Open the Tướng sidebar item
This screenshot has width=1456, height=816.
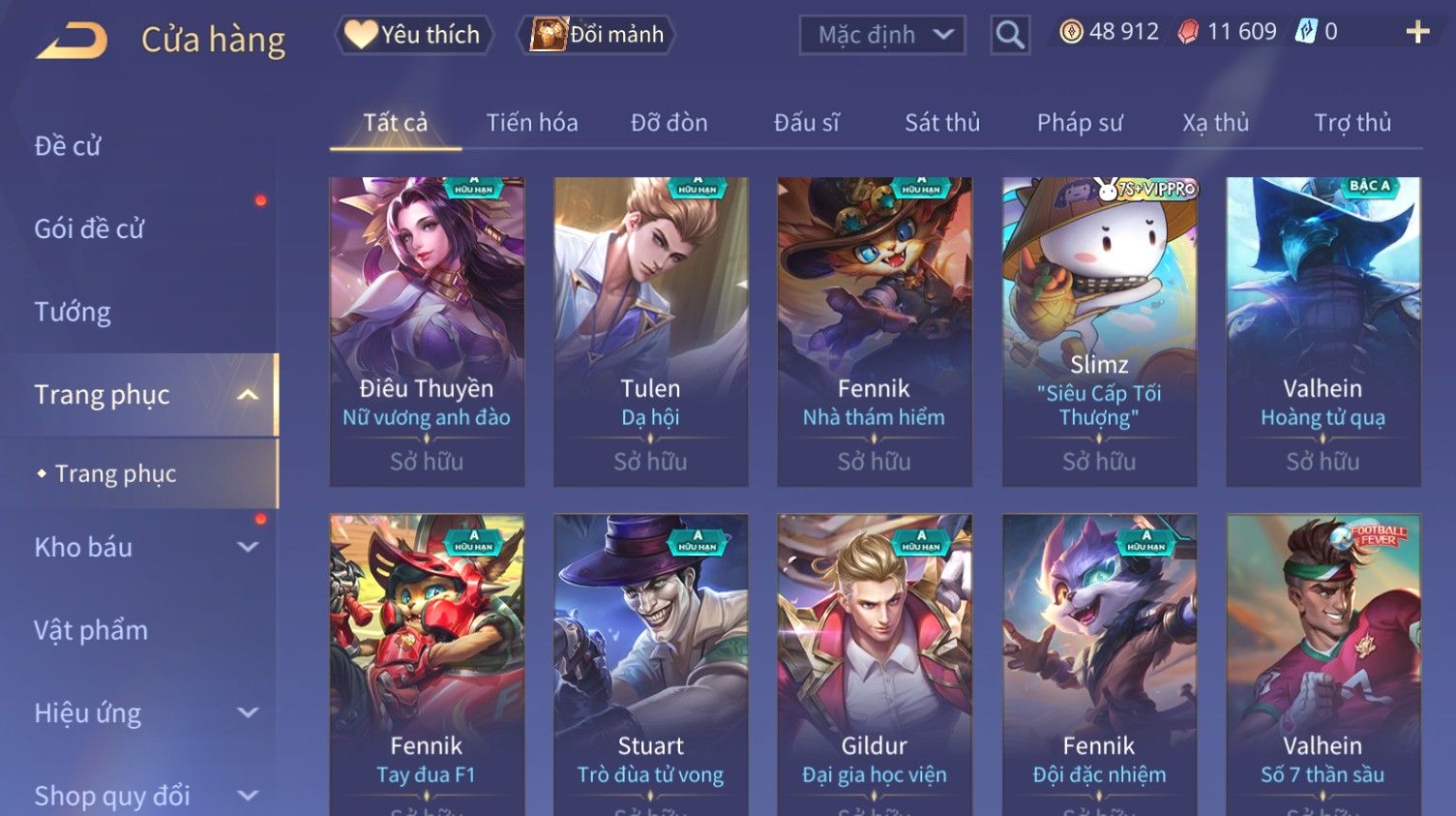pyautogui.click(x=73, y=312)
